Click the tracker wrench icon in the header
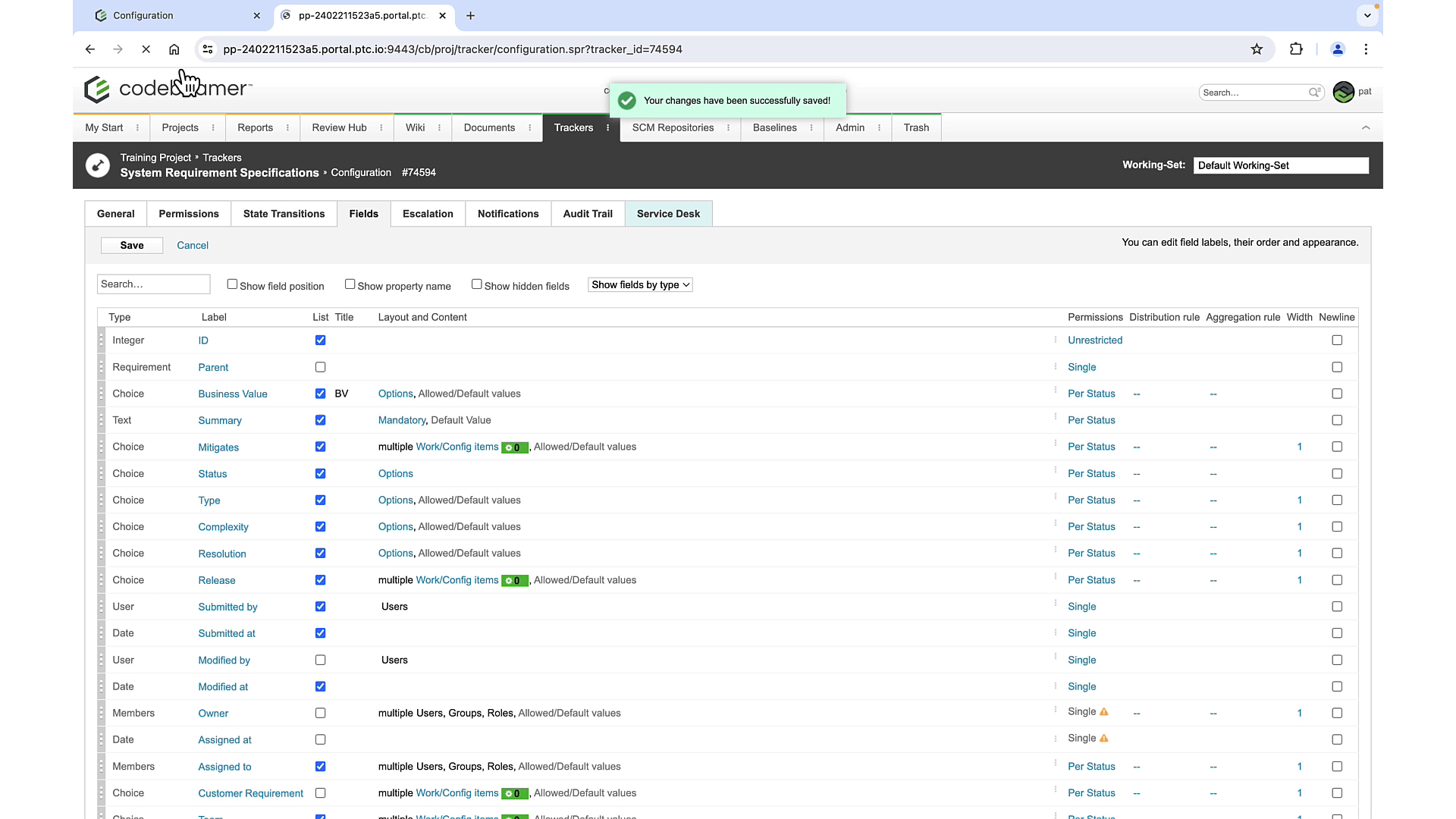This screenshot has height=819, width=1456. coord(97,165)
